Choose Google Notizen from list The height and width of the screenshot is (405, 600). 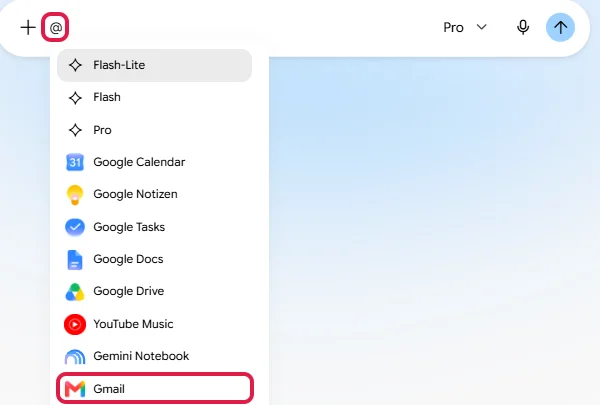click(x=155, y=194)
